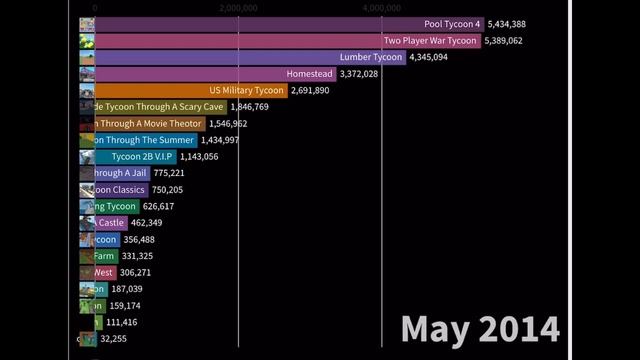The height and width of the screenshot is (360, 640).
Task: Click the value 306,271
Action: tap(135, 273)
